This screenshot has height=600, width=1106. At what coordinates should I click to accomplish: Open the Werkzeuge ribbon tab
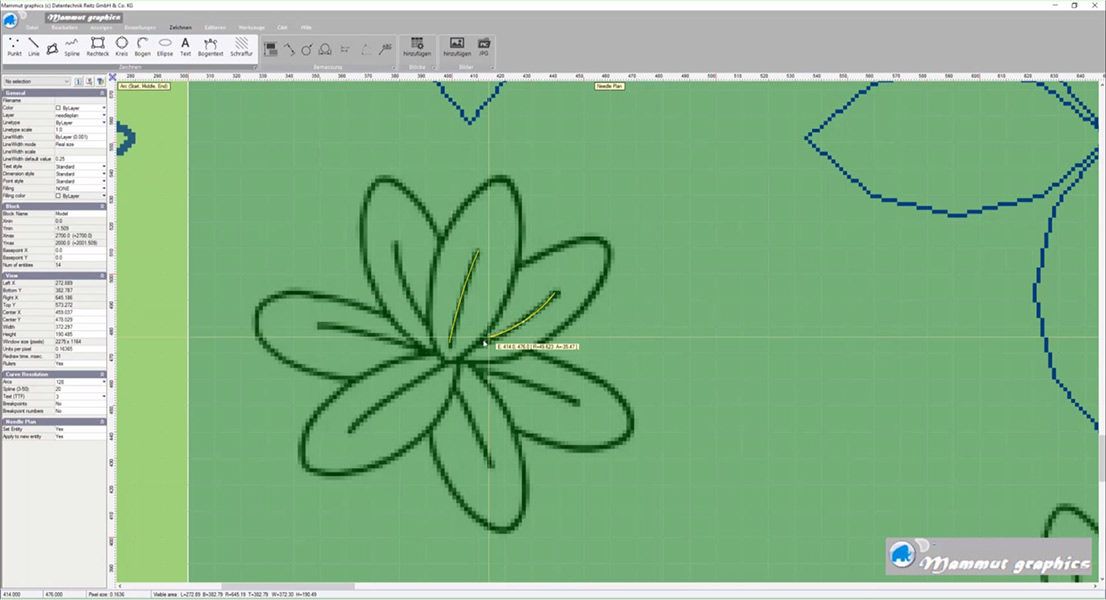pos(251,27)
